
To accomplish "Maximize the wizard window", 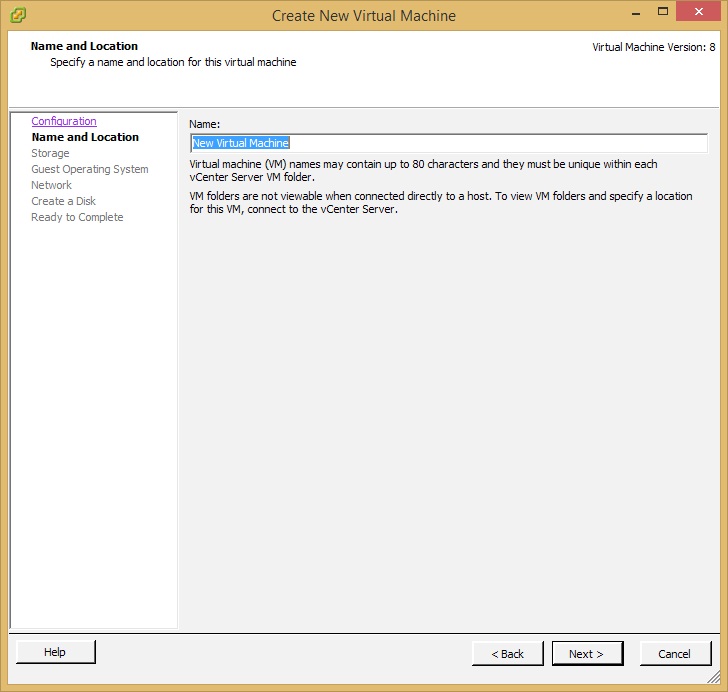I will pos(663,12).
